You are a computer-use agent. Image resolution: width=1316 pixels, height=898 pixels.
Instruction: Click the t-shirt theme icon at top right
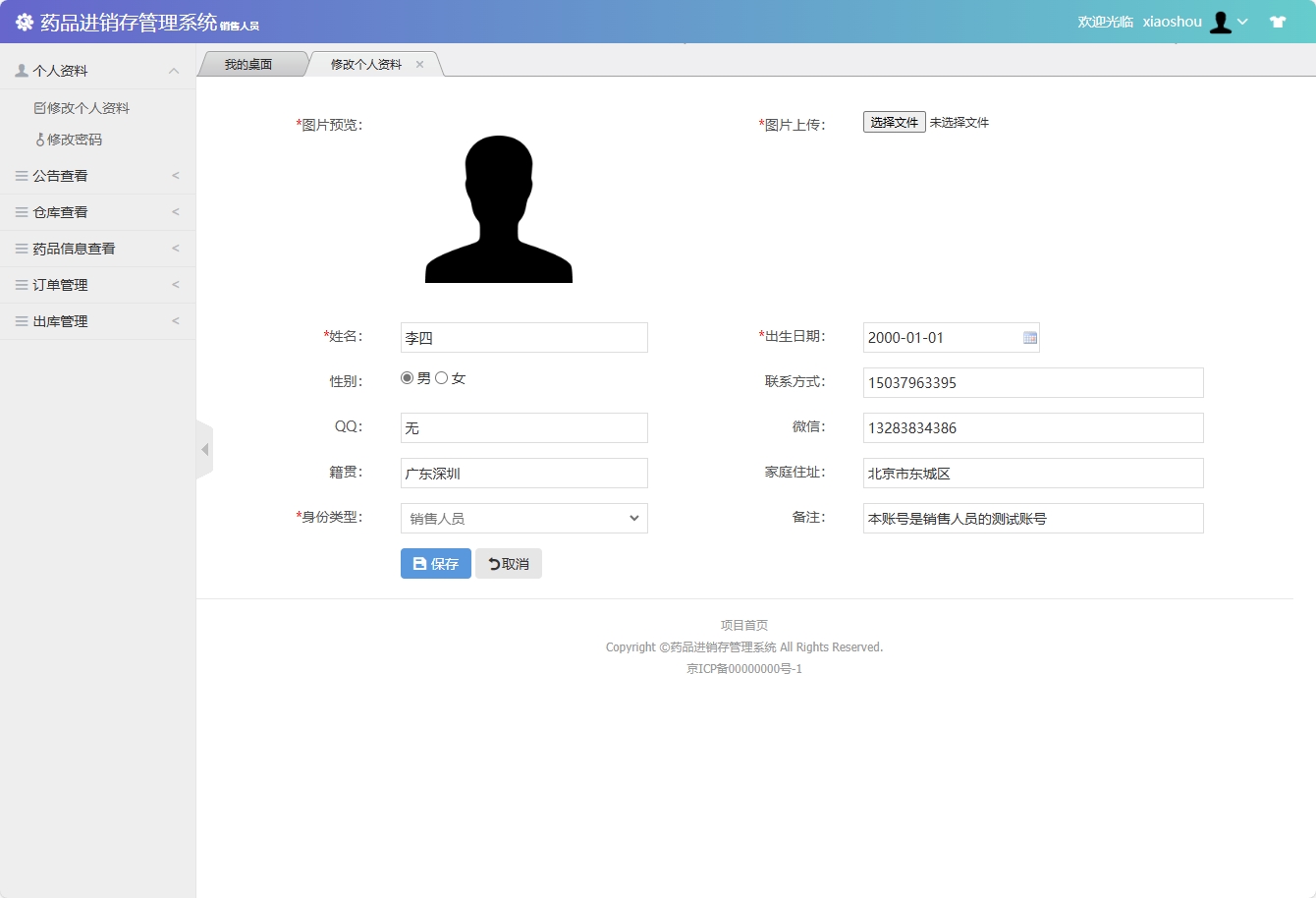1278,21
